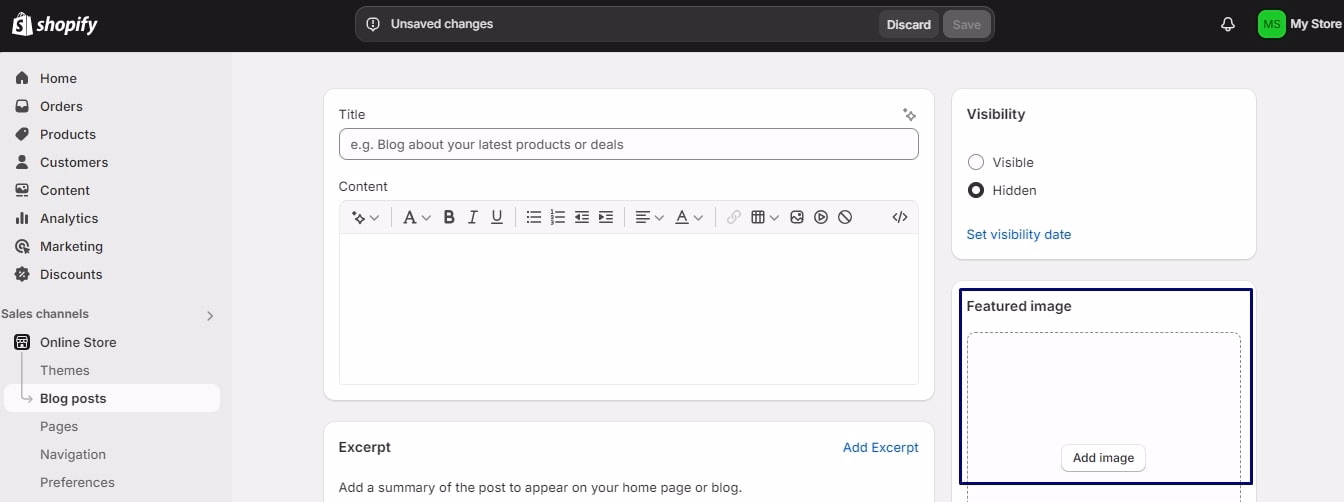The width and height of the screenshot is (1344, 502).
Task: Select Blog posts in sidebar
Action: pyautogui.click(x=112, y=398)
